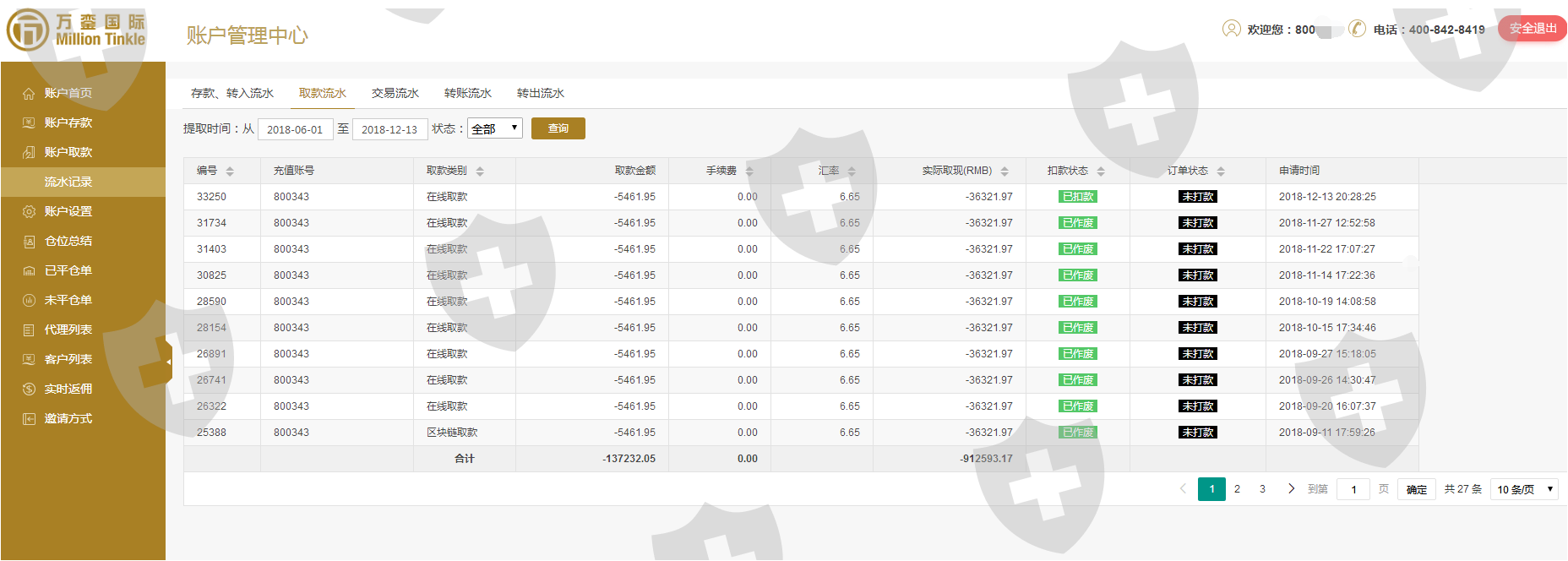
Task: Click the 安全退出 logout button
Action: (1532, 29)
